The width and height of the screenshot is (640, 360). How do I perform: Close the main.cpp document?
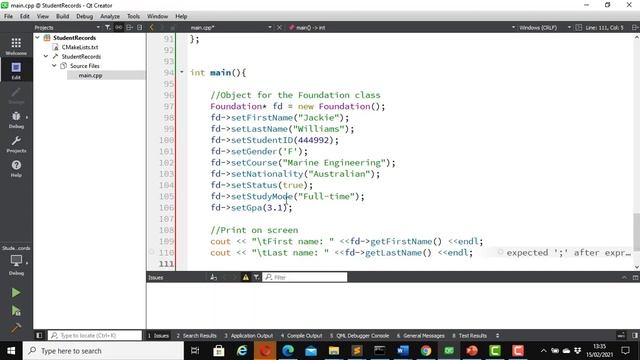(x=279, y=27)
